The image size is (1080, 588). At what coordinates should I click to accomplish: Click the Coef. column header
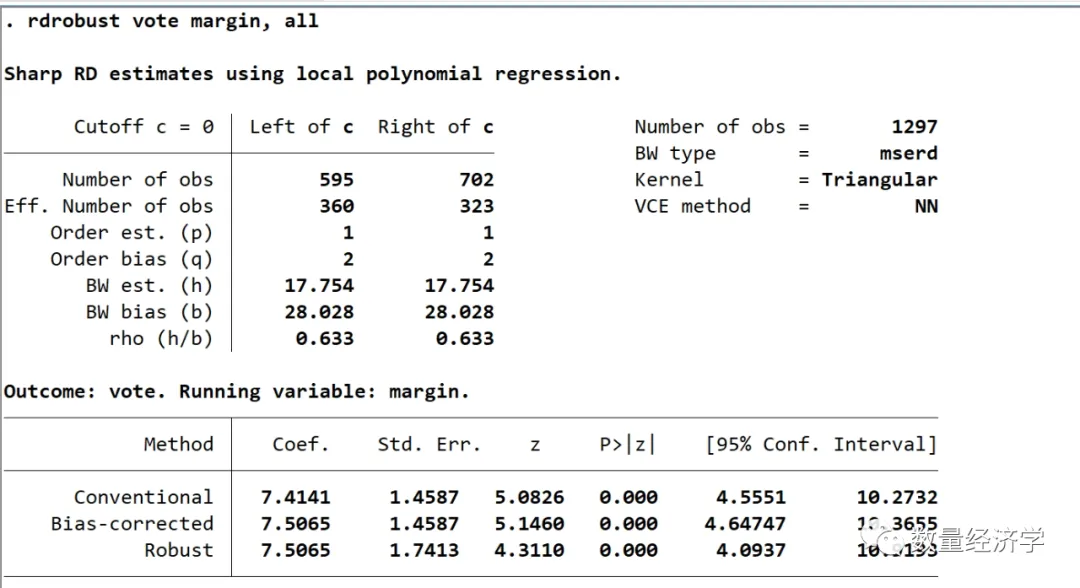point(300,445)
